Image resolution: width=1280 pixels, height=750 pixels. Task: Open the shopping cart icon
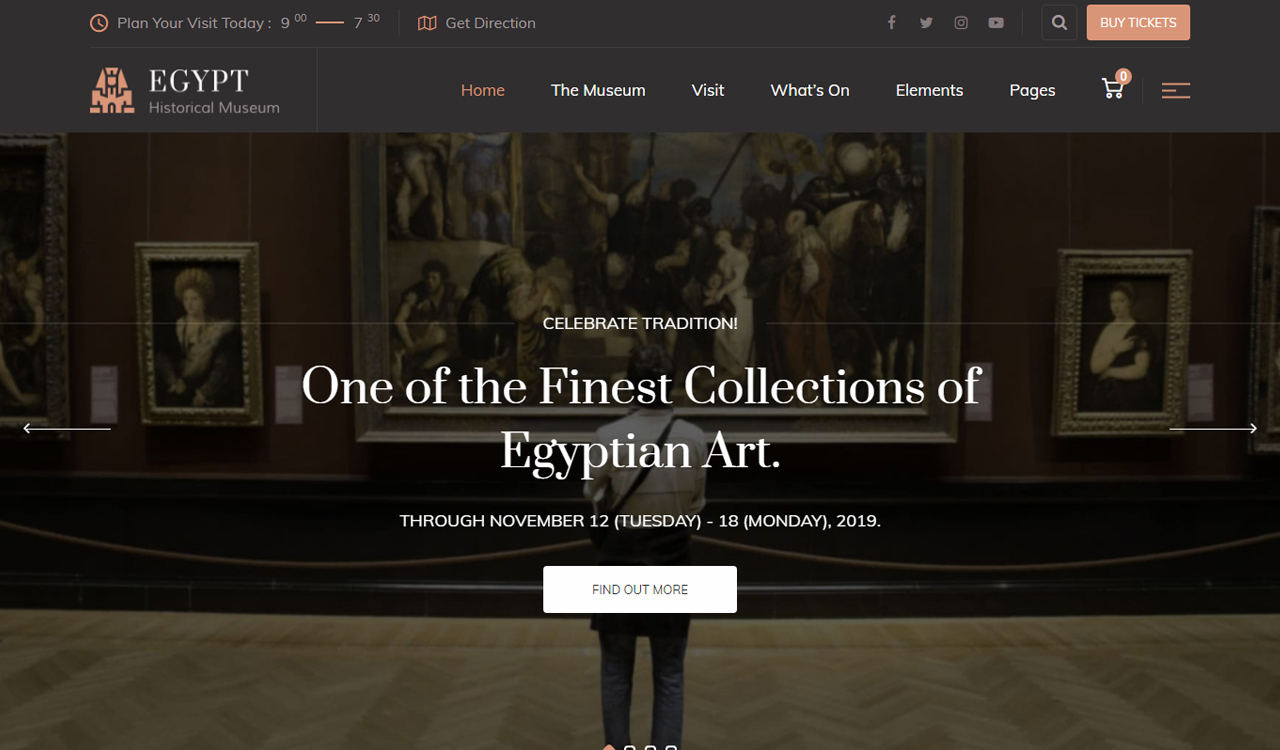[1114, 88]
